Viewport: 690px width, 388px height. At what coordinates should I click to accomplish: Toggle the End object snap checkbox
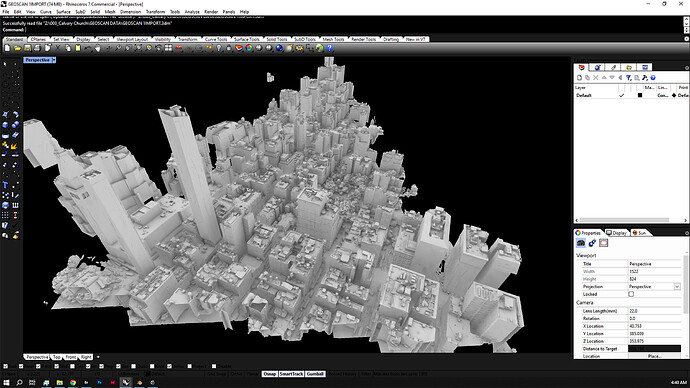pyautogui.click(x=5, y=366)
